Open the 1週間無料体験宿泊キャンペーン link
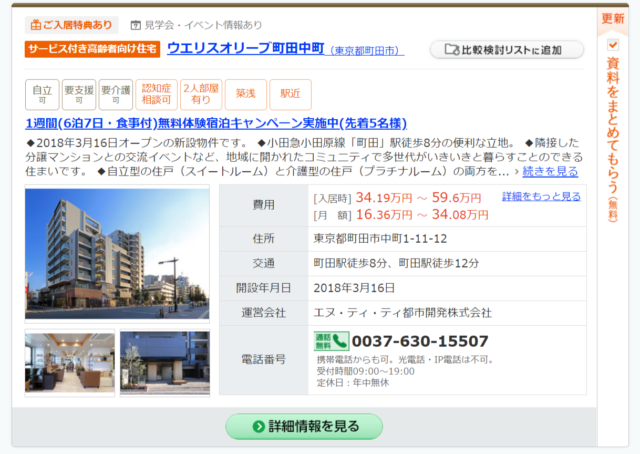Viewport: 640px width, 454px height. 216,123
